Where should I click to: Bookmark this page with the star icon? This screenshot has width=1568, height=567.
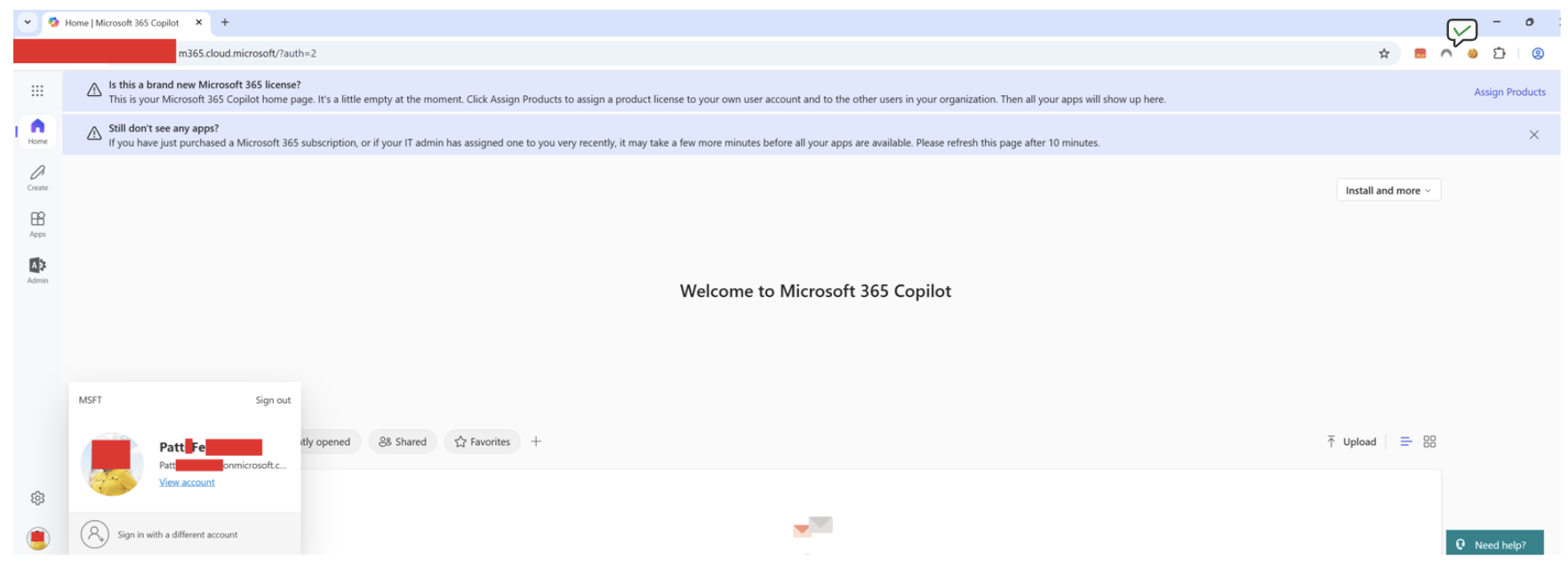coord(1384,53)
